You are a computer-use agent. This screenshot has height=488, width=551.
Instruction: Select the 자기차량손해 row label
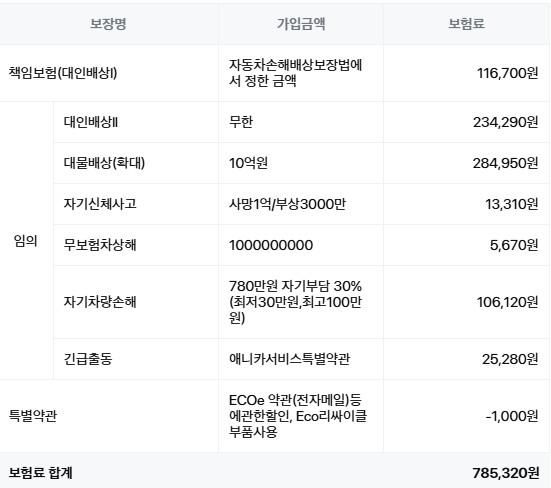(x=100, y=302)
